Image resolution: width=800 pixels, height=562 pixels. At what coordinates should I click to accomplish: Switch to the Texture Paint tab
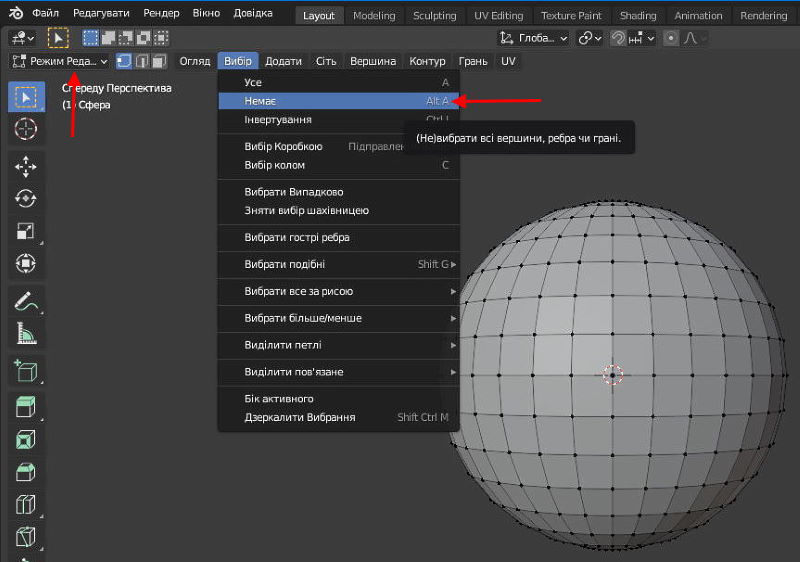click(x=571, y=16)
